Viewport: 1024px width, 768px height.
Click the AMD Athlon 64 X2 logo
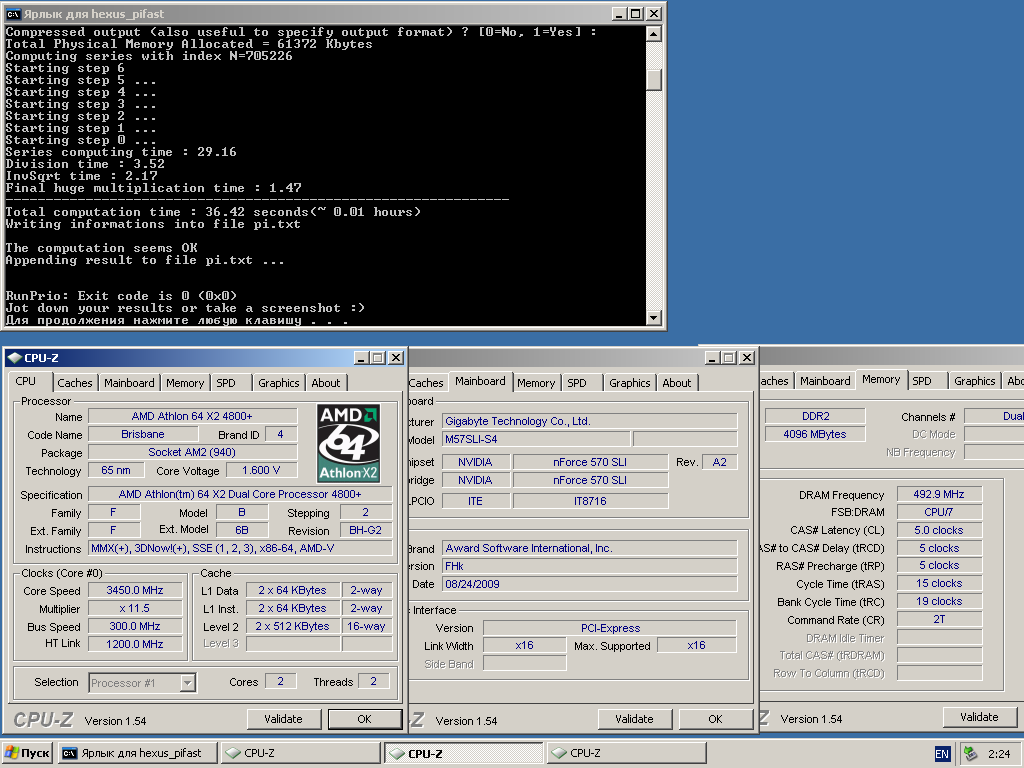349,443
